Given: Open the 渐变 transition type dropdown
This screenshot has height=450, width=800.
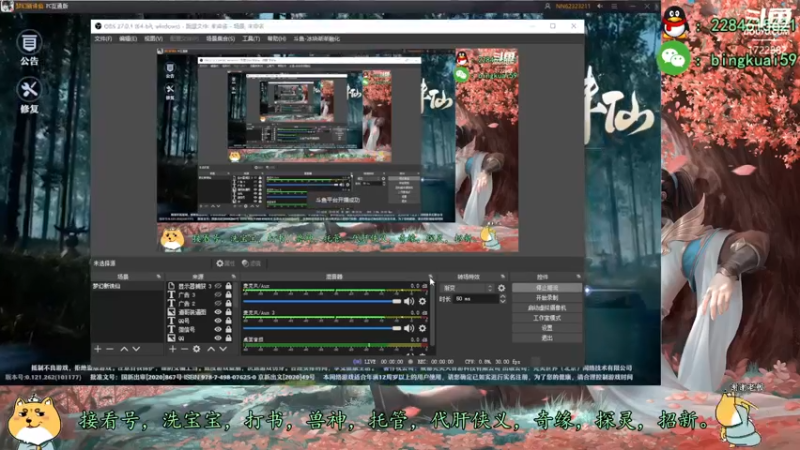Looking at the screenshot, I should click(468, 288).
